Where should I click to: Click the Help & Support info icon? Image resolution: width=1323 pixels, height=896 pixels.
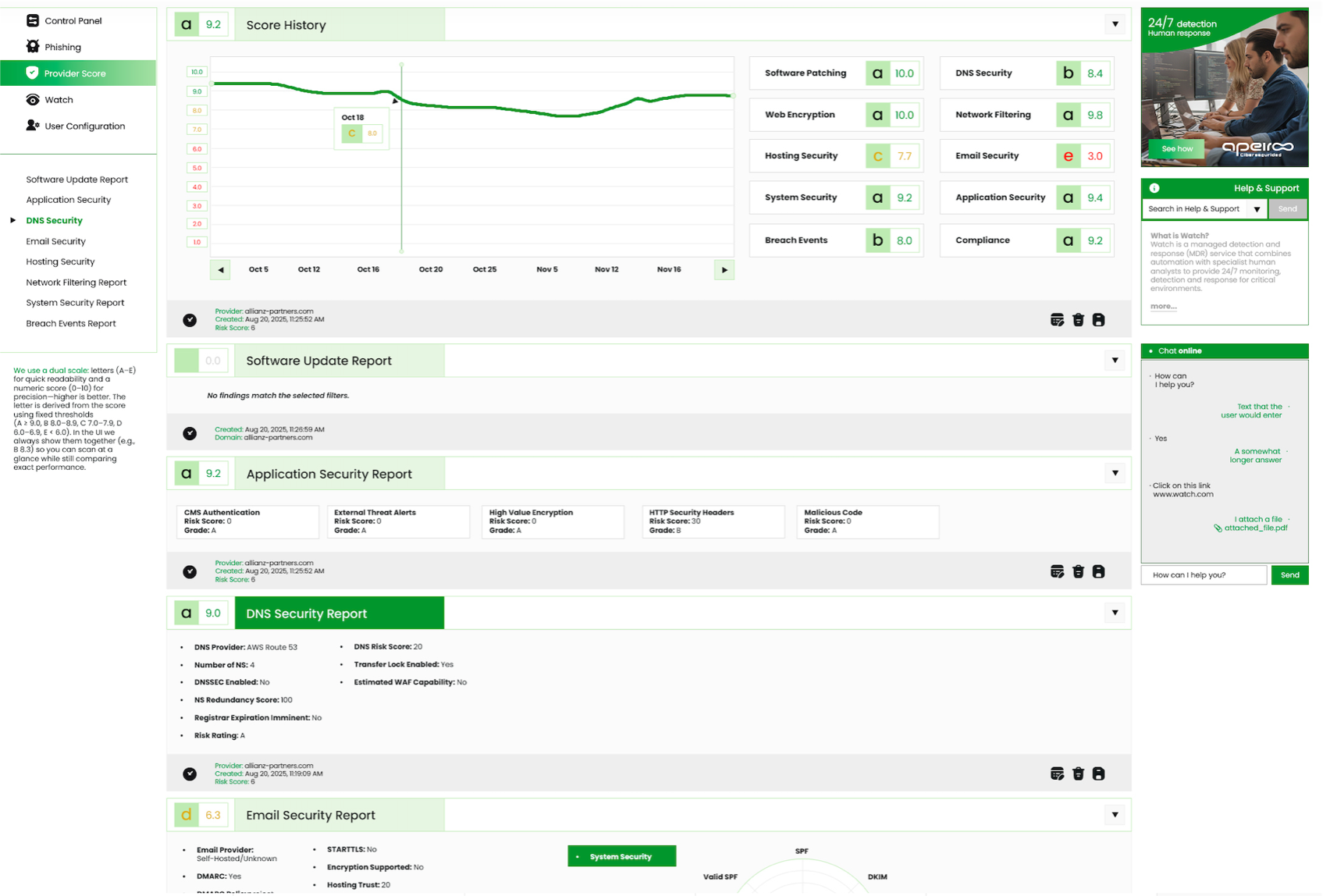1154,188
